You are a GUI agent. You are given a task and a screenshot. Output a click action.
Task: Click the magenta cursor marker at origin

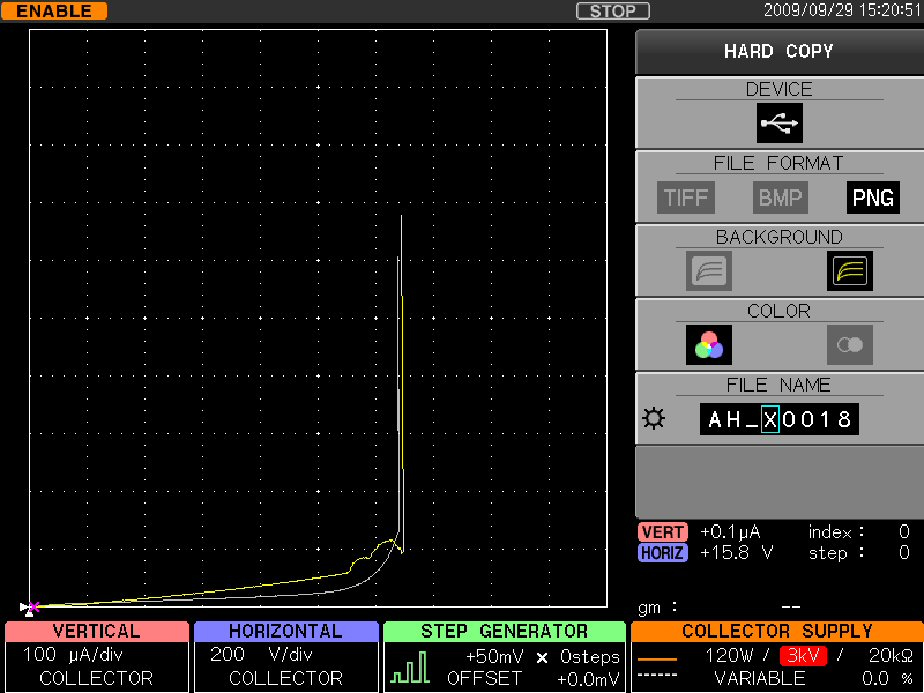34,606
